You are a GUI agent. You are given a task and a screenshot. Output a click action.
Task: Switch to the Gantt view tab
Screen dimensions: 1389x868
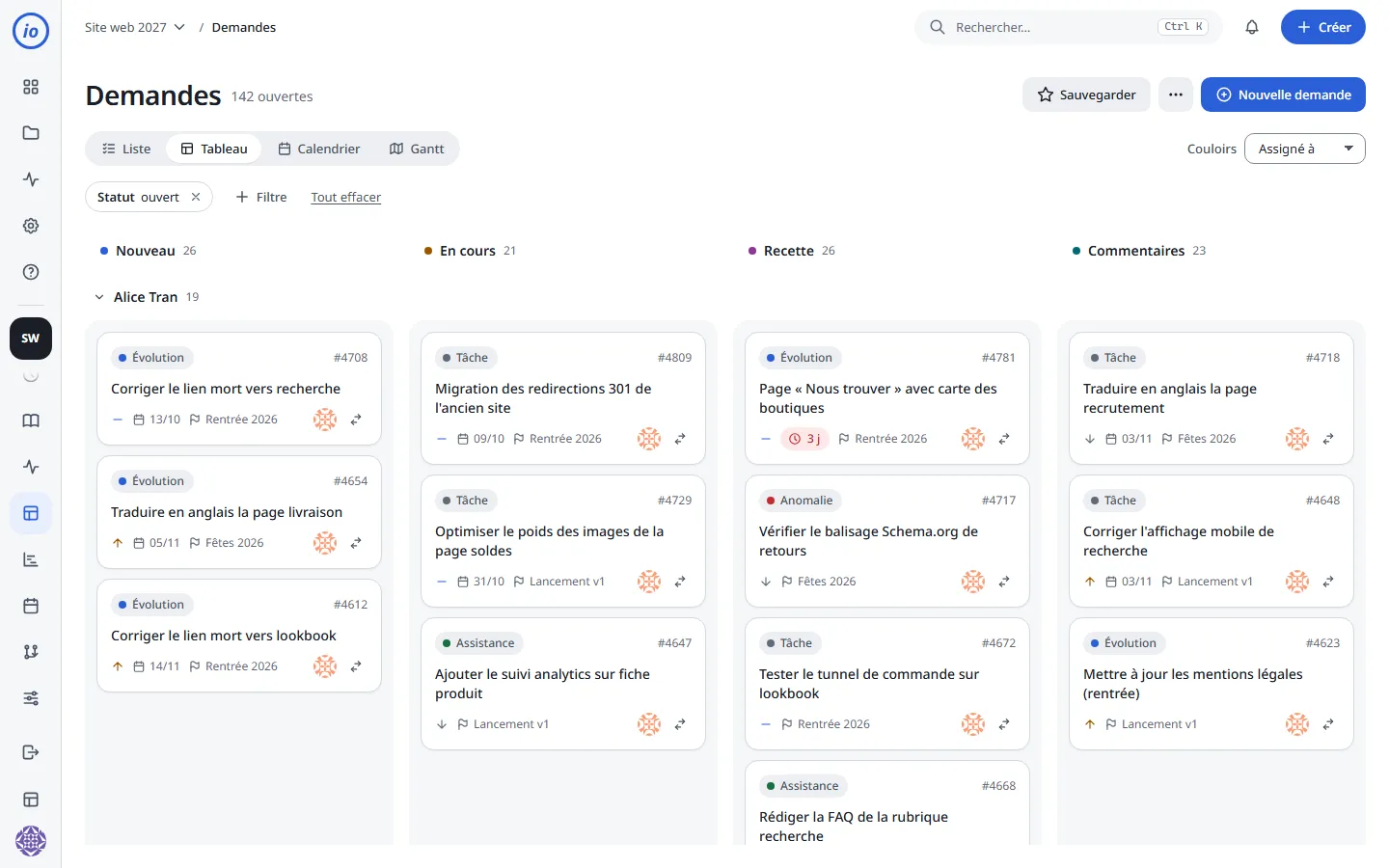click(417, 149)
